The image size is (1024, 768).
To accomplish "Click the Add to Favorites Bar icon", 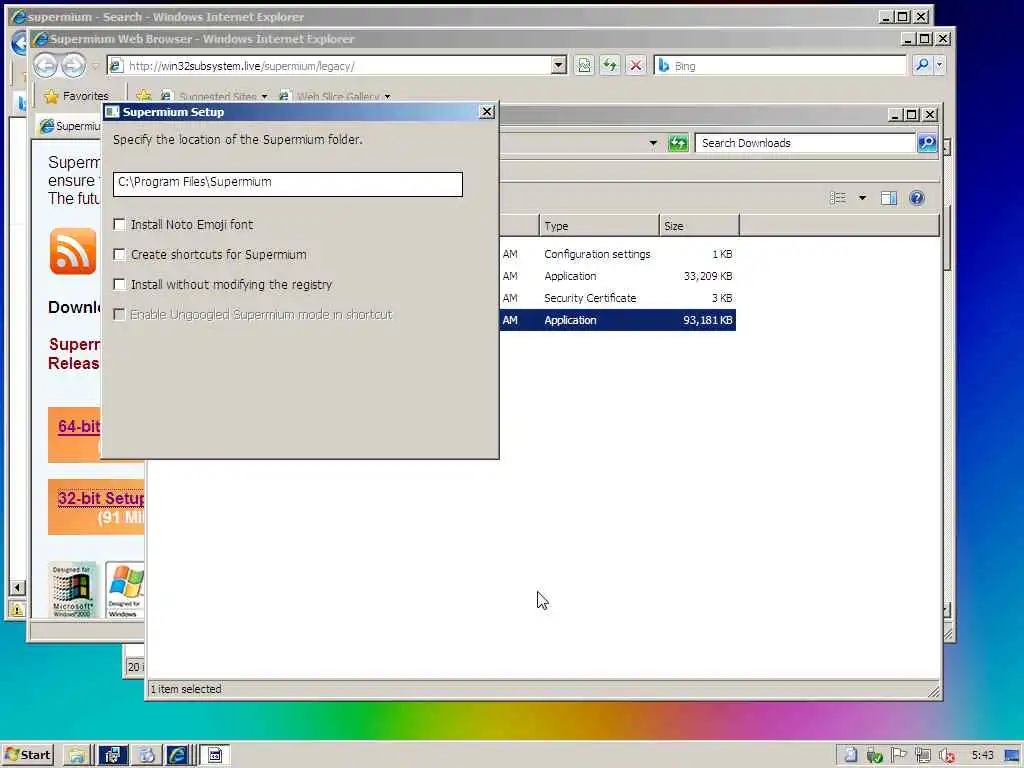I will (x=144, y=96).
